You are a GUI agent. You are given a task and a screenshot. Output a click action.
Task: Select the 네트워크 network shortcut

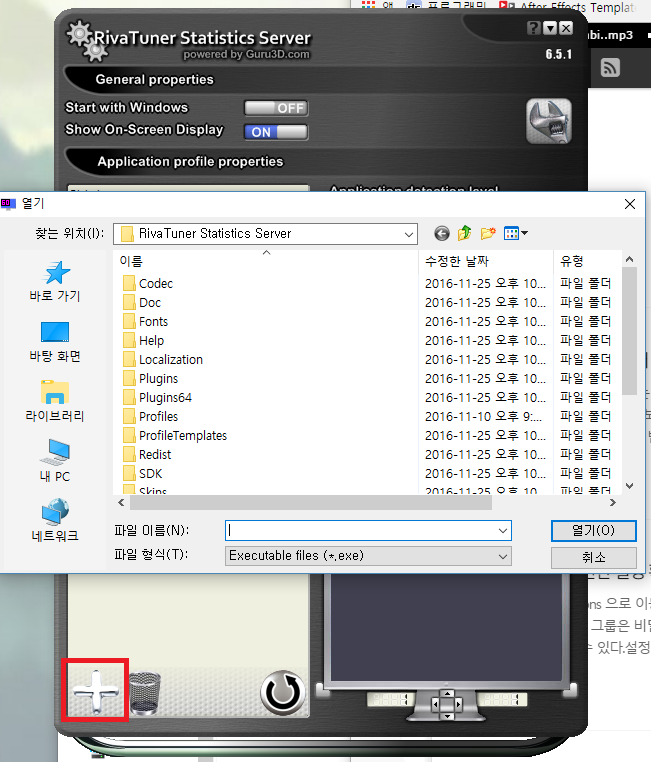coord(55,520)
